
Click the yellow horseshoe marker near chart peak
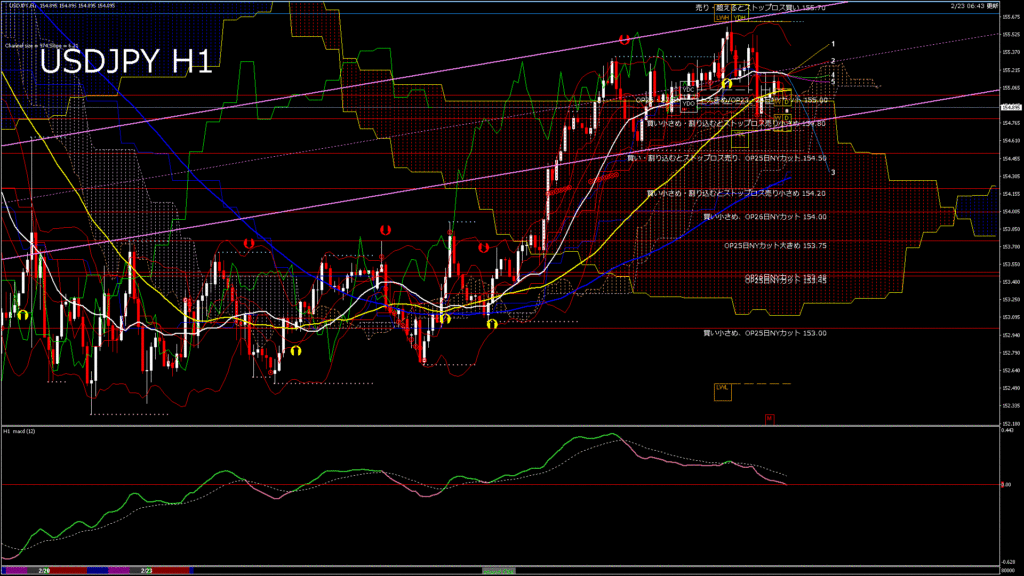tap(727, 83)
